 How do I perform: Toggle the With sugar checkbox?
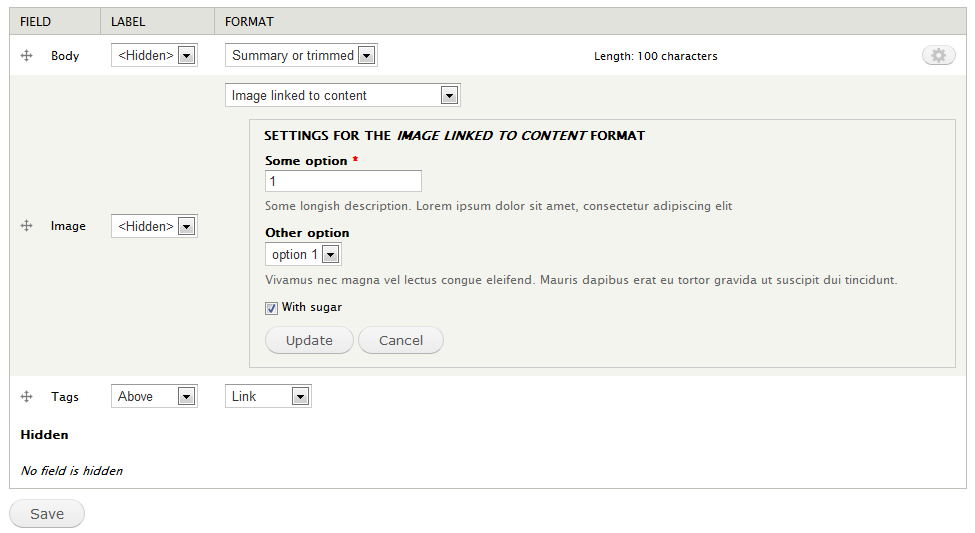pos(271,308)
